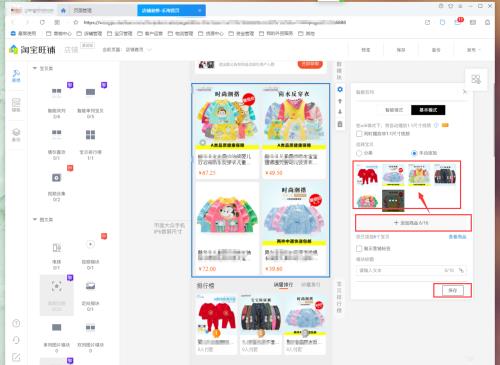Screen dimensions: 500x365
Task: Select the red clothing set thumbnail in panel
Action: pos(367,174)
